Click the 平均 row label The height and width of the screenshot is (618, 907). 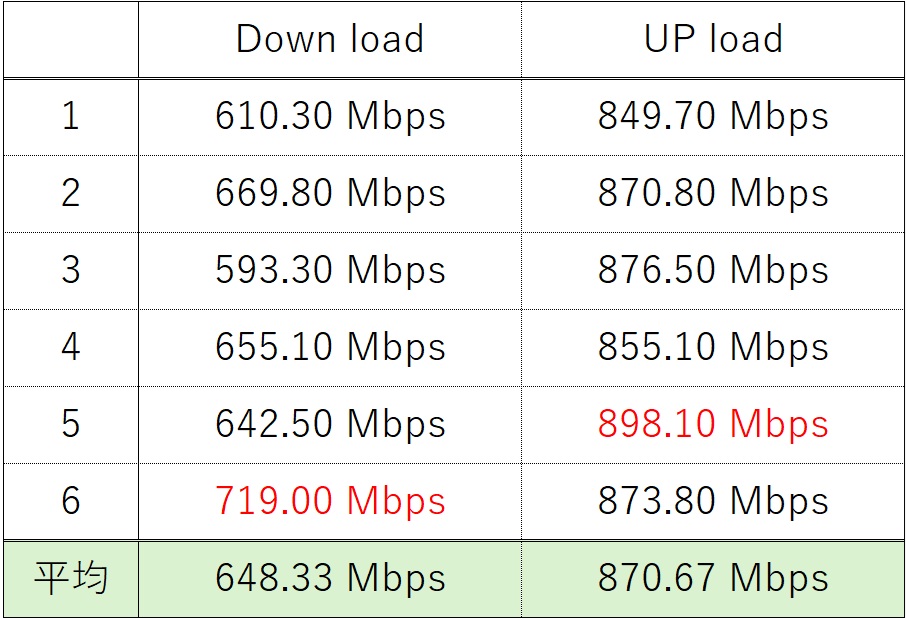[x=70, y=578]
